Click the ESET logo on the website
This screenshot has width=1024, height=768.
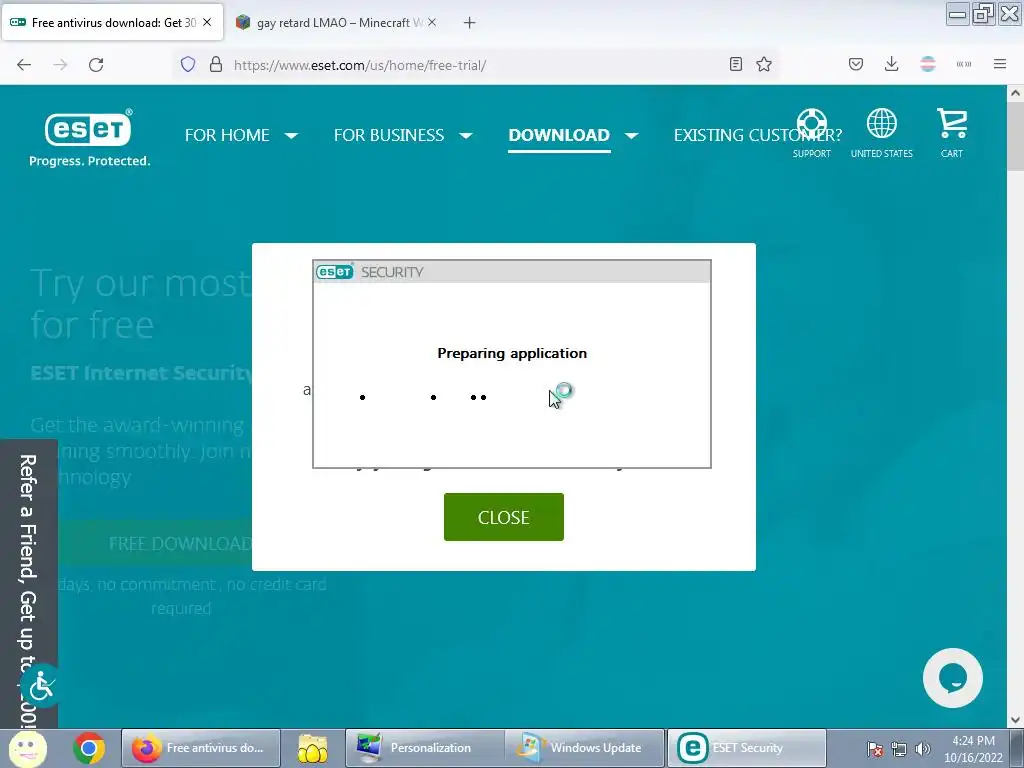(89, 127)
